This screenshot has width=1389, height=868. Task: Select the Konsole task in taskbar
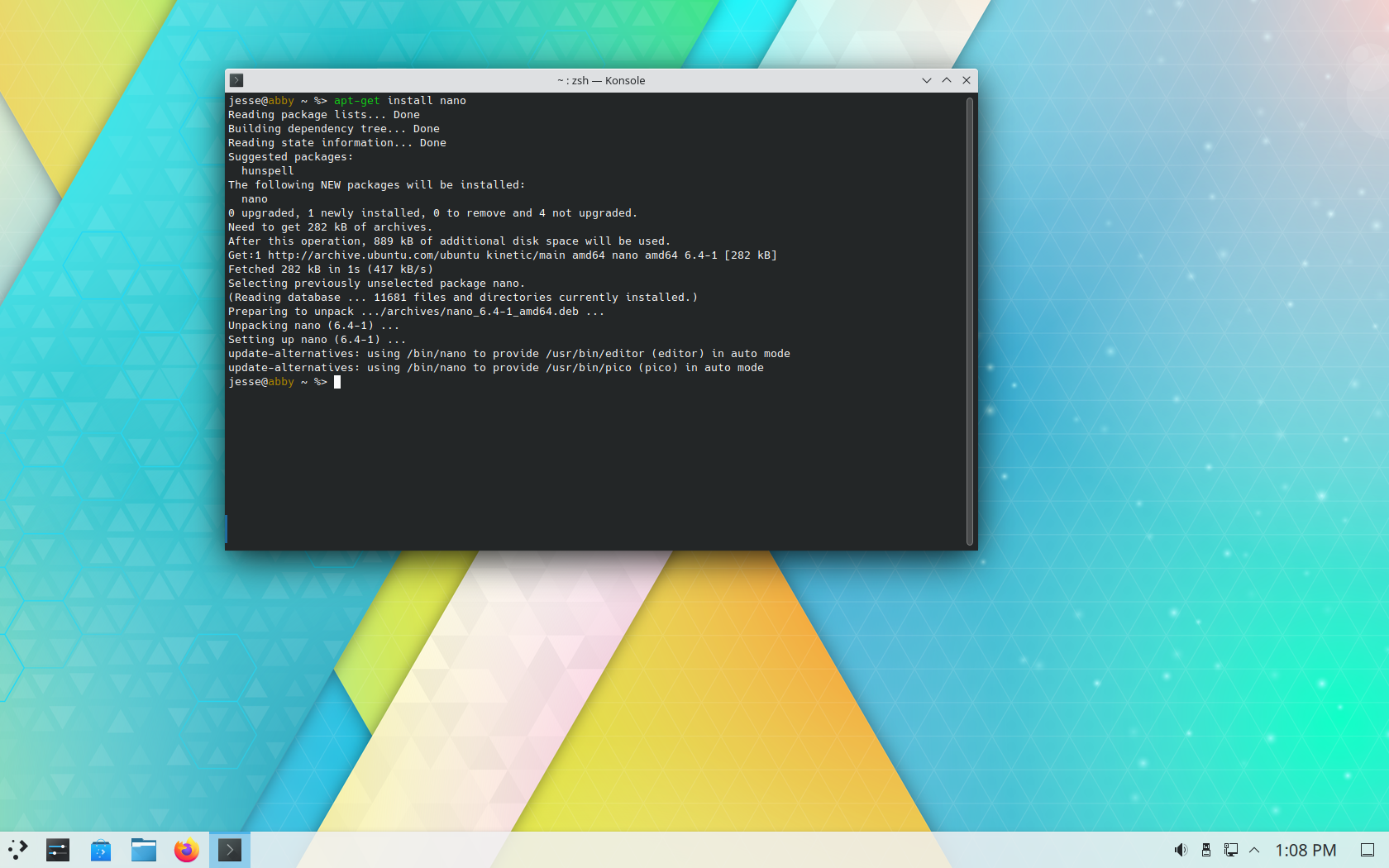[x=230, y=850]
